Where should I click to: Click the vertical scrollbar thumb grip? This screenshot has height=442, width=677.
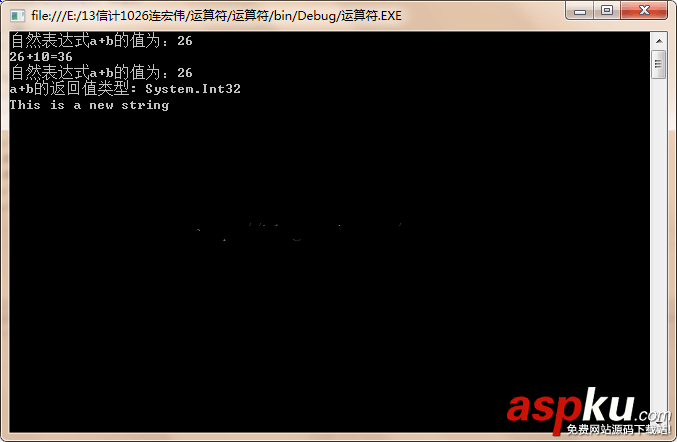tap(658, 64)
